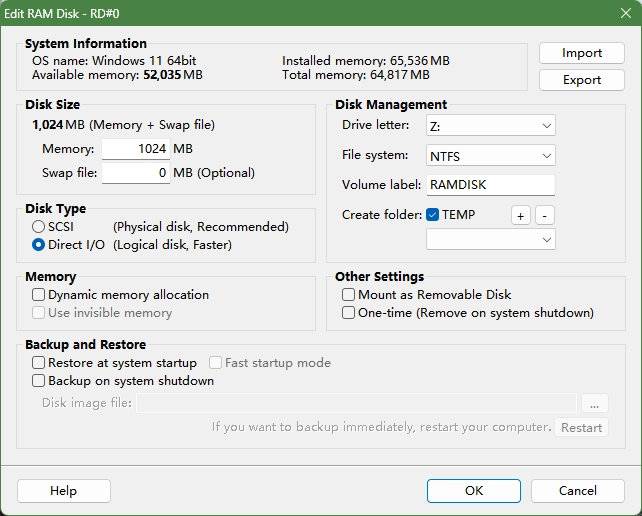642x516 pixels.
Task: Click the Import button
Action: pyautogui.click(x=581, y=53)
